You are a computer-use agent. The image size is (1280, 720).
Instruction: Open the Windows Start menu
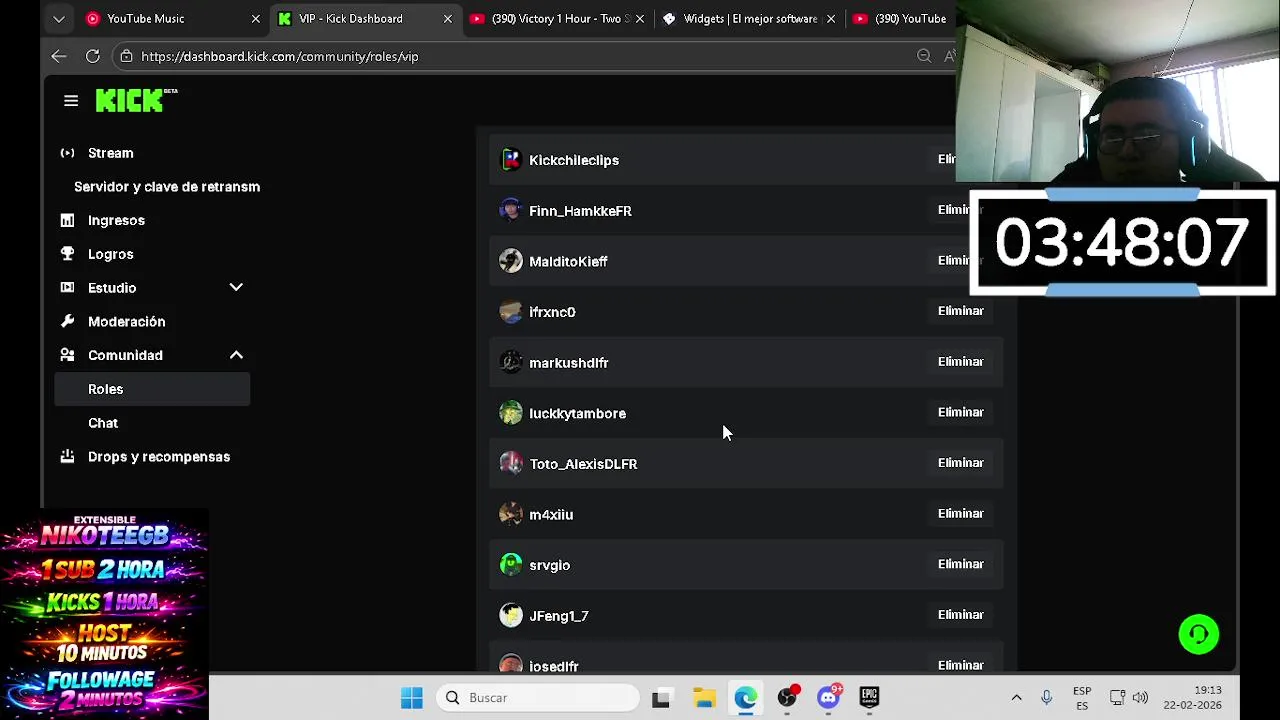coord(411,698)
